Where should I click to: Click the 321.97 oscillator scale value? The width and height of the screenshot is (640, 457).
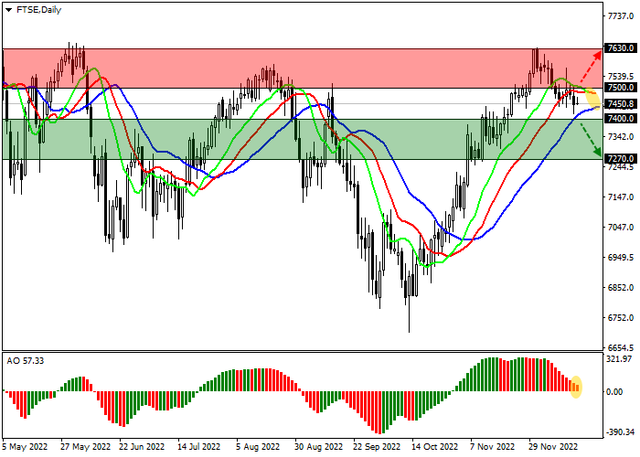point(620,359)
